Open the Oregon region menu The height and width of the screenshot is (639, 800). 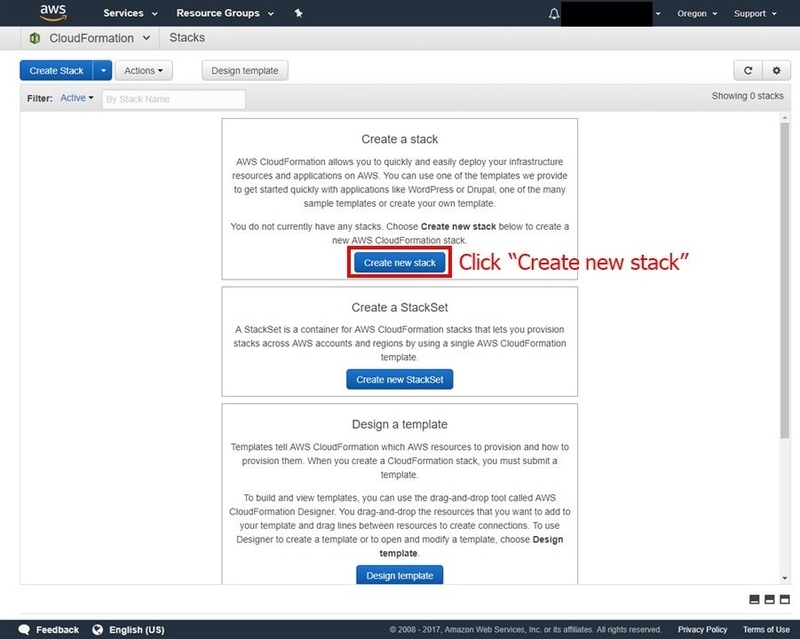[x=697, y=14]
